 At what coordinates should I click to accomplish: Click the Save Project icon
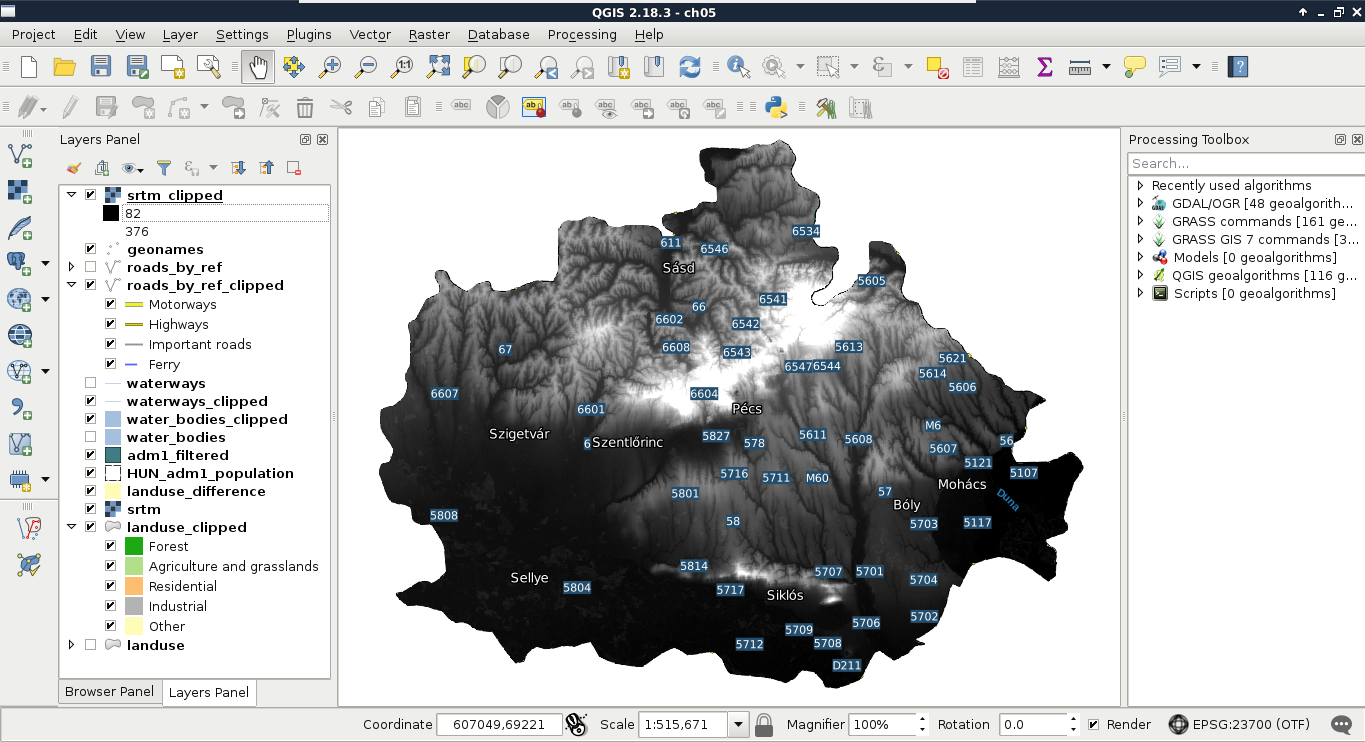coord(101,67)
